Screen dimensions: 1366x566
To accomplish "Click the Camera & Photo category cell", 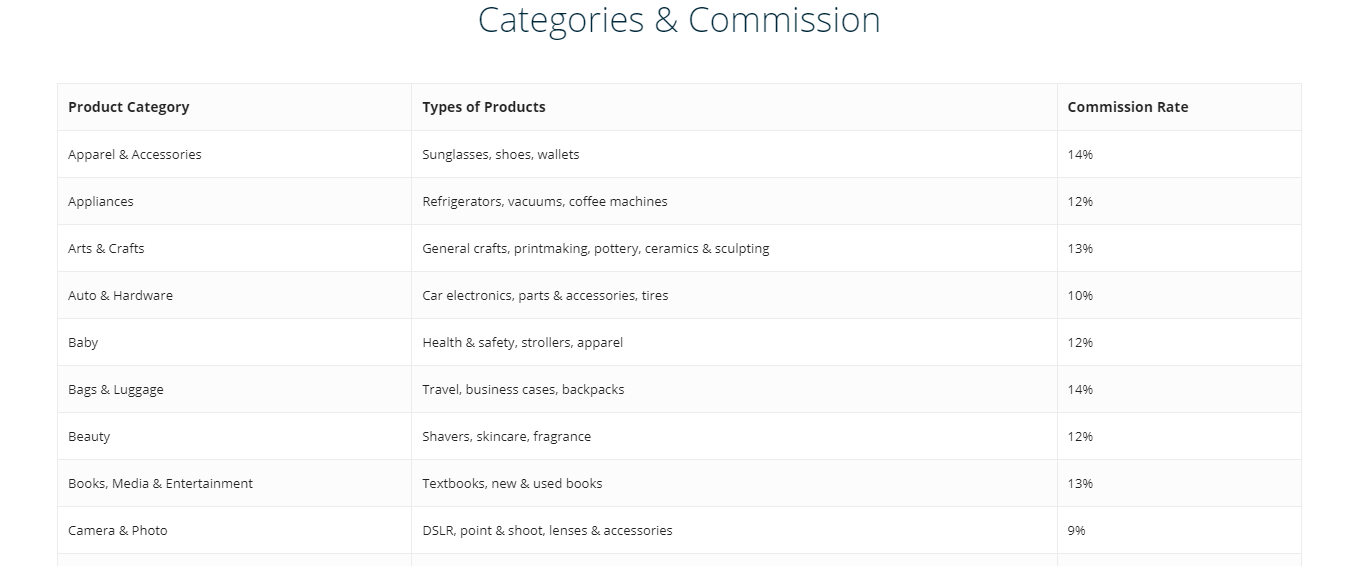I will (234, 530).
